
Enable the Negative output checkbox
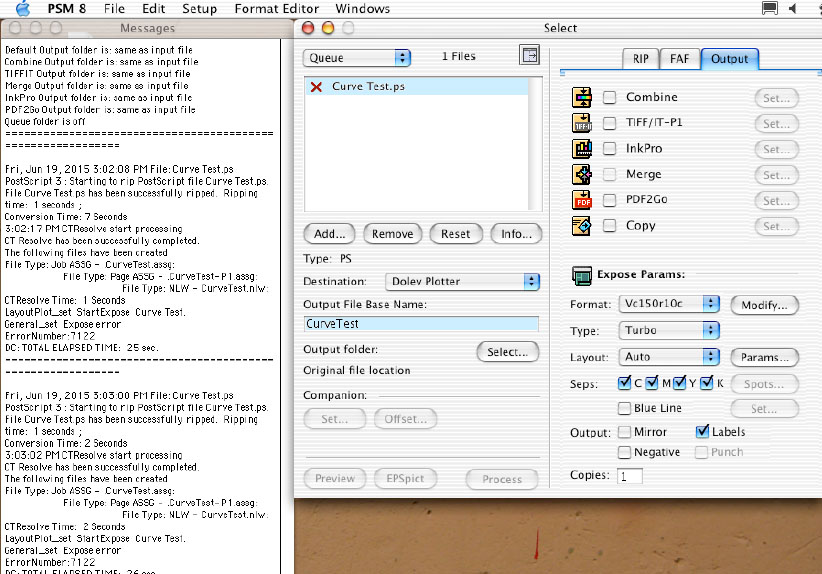[624, 452]
